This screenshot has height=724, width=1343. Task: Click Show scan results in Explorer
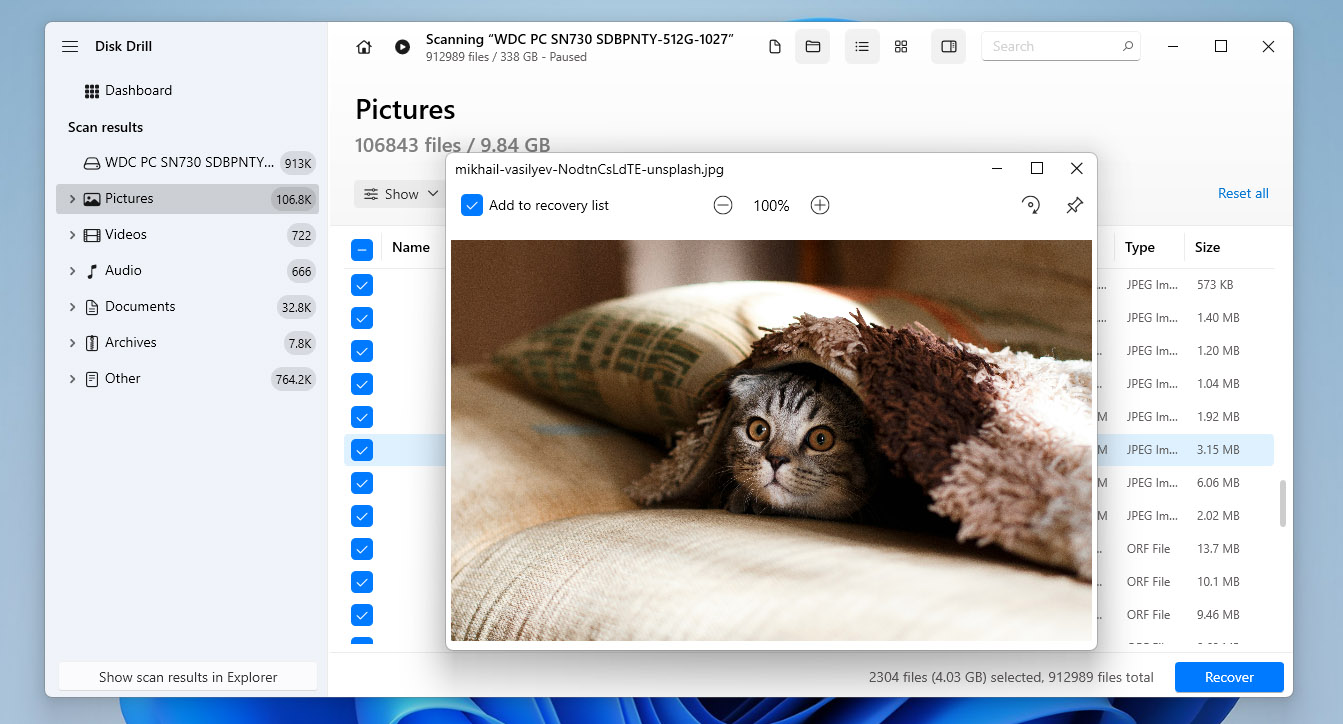tap(188, 677)
